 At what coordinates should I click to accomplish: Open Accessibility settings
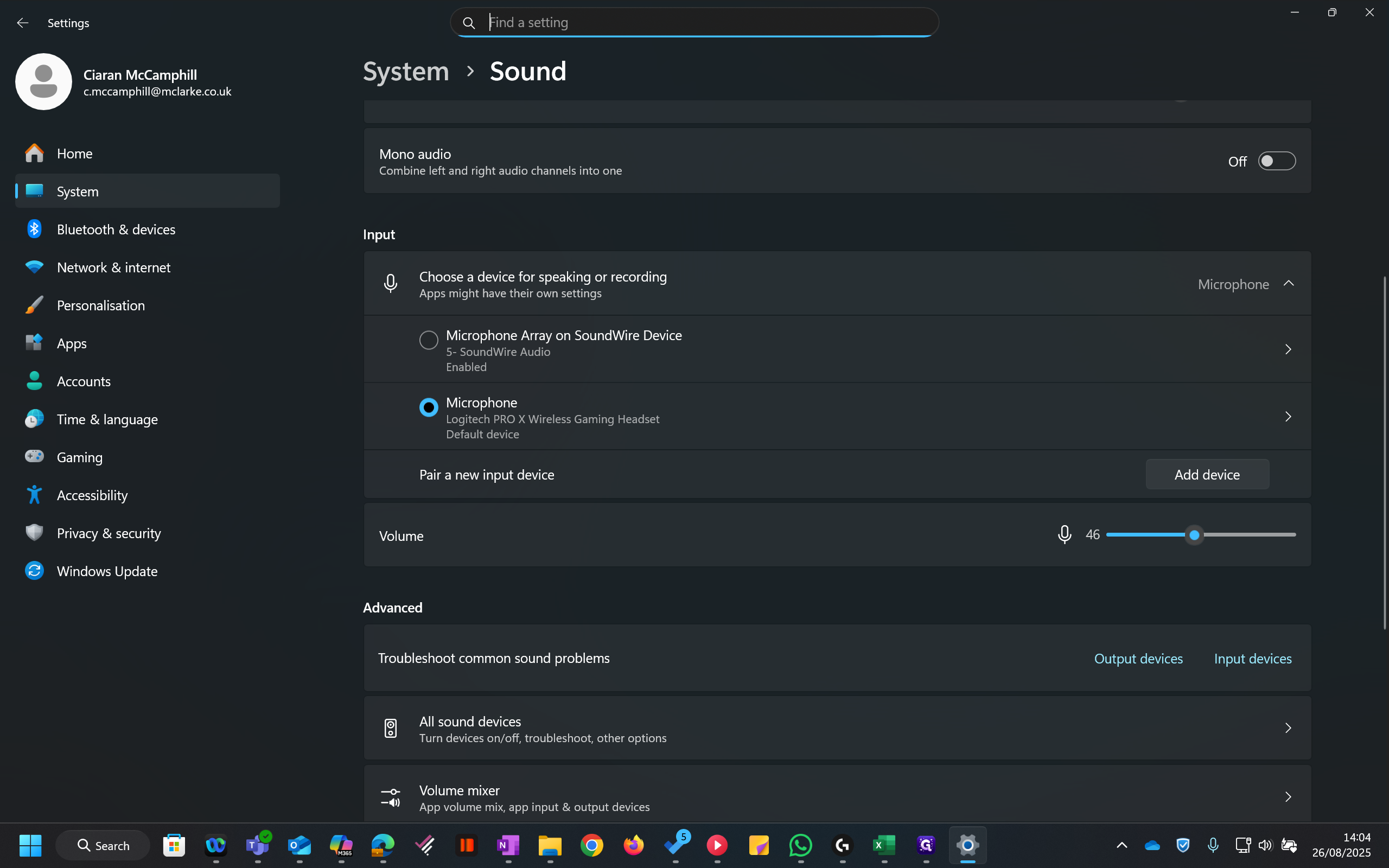148,495
